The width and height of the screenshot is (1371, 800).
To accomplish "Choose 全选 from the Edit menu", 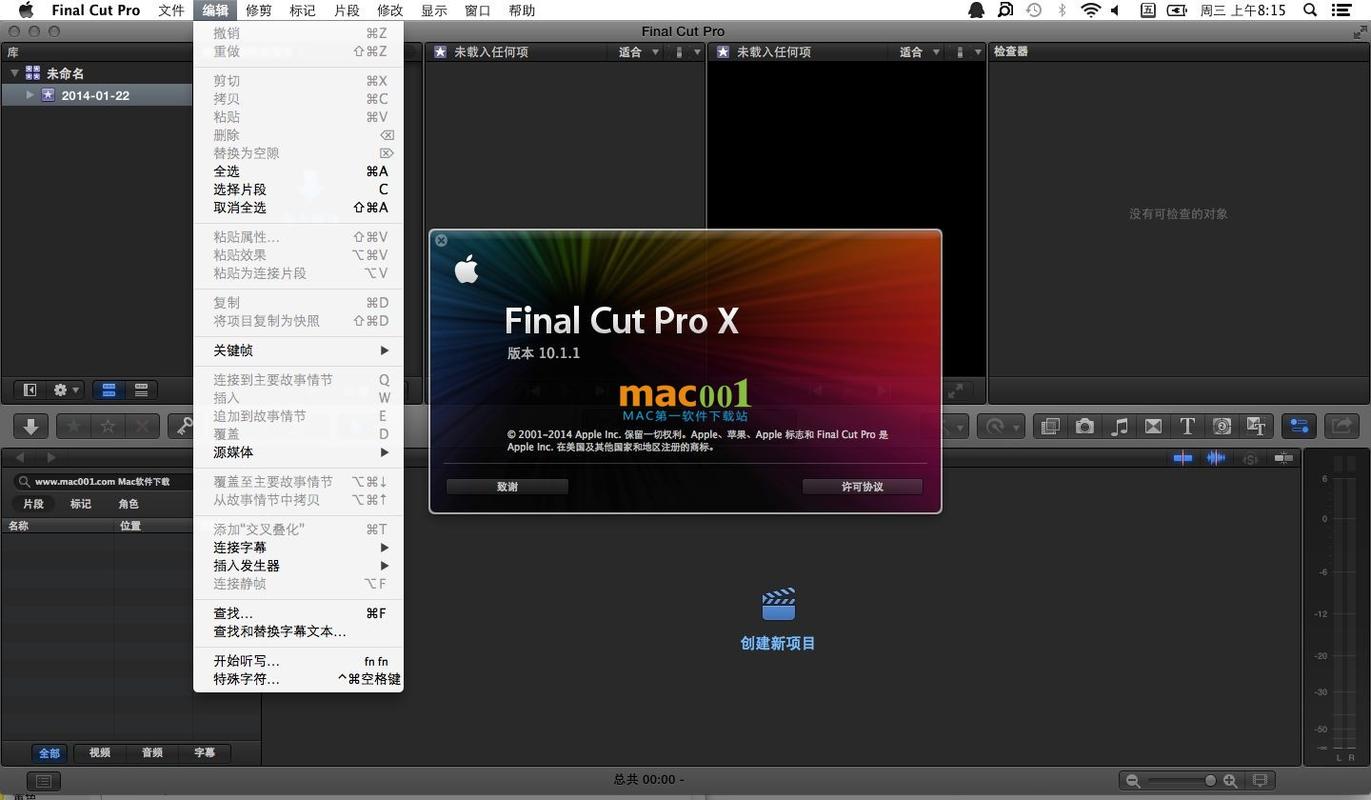I will click(x=298, y=171).
